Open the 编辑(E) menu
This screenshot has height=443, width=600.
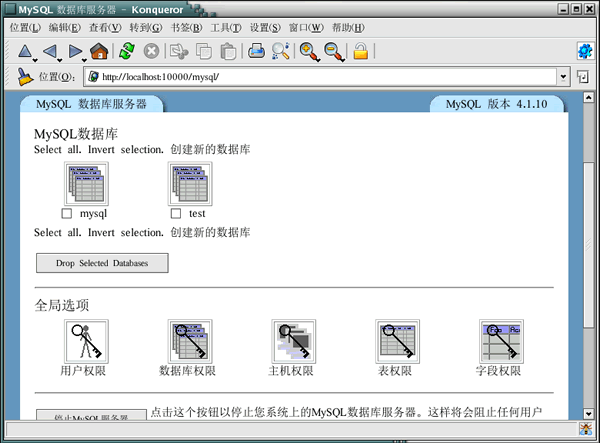pos(65,28)
